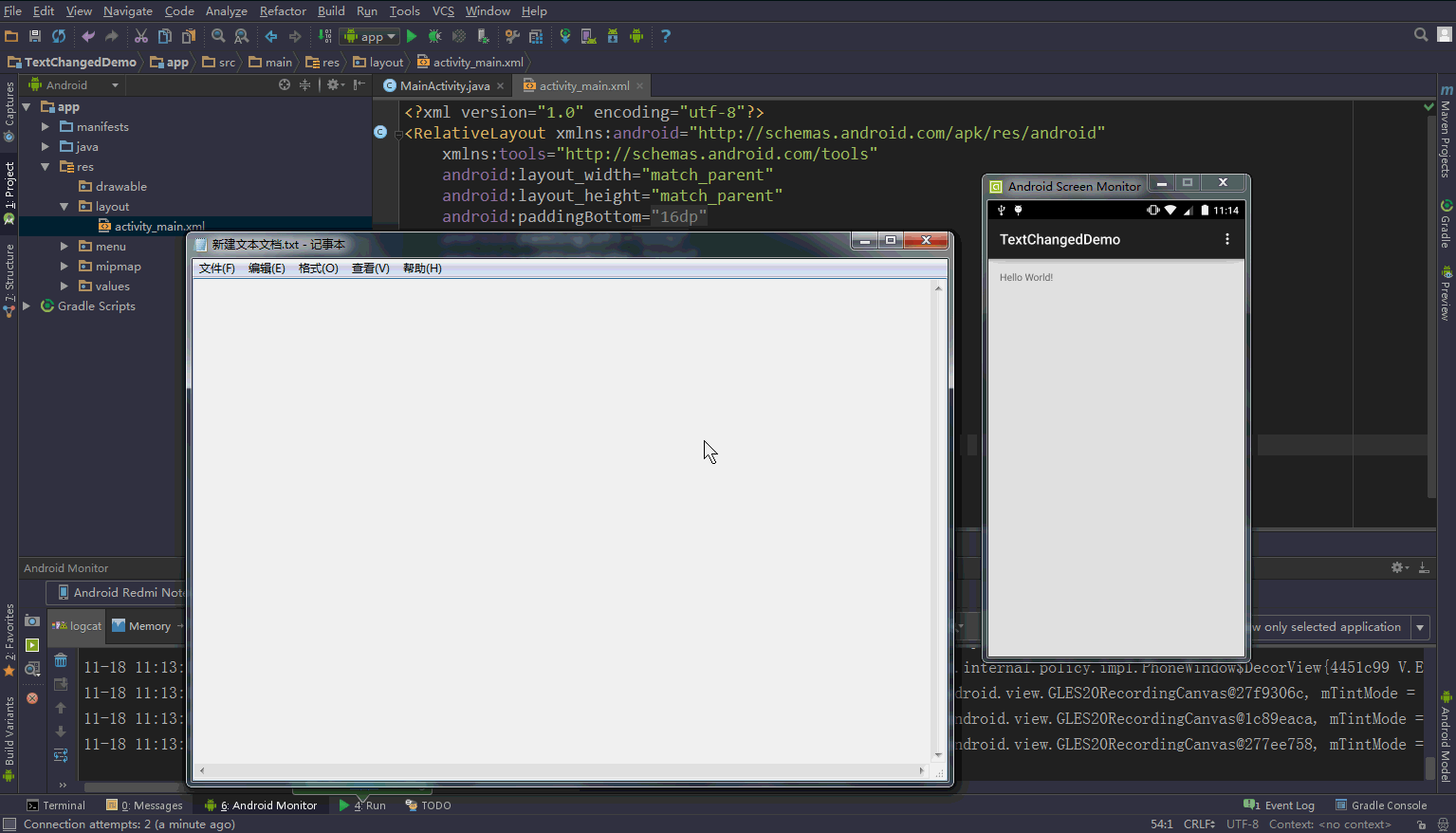Close the activity_main.xml editor tab
The height and width of the screenshot is (833, 1456).
point(640,85)
